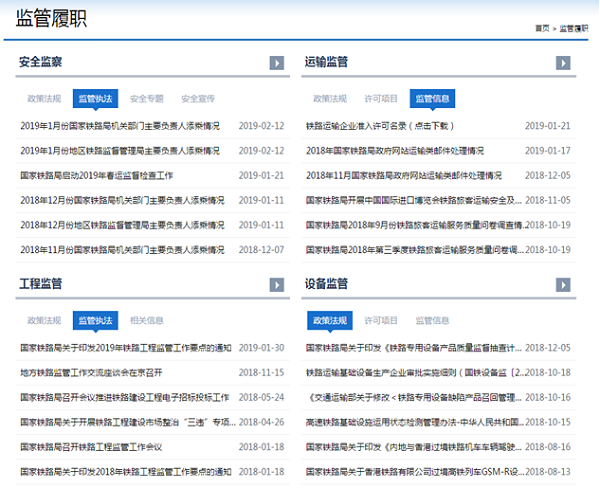Open the 相关信息 tab in 工程监管
The width and height of the screenshot is (600, 488).
tap(146, 321)
